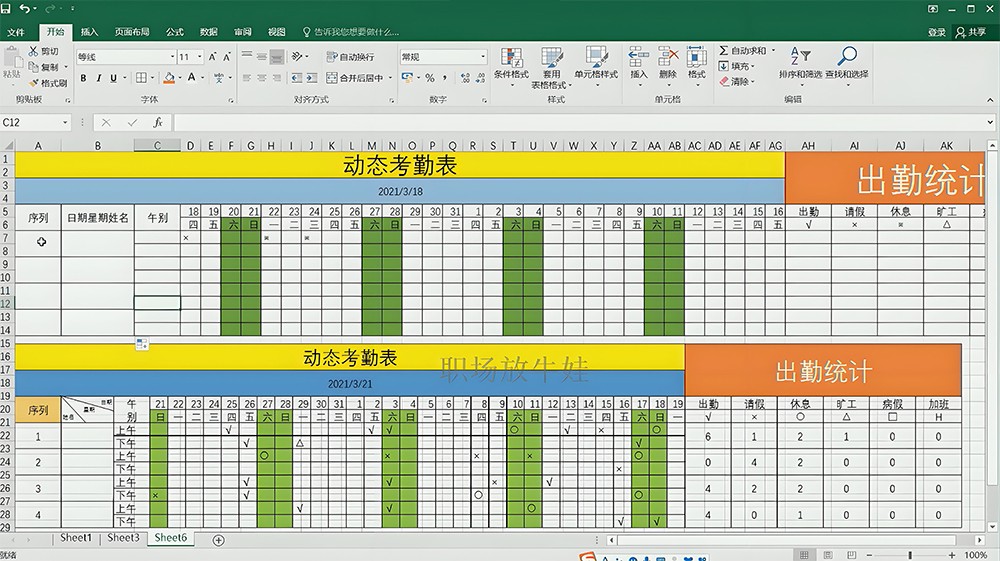1000x561 pixels.
Task: Open the text orientation tool
Action: coord(298,57)
